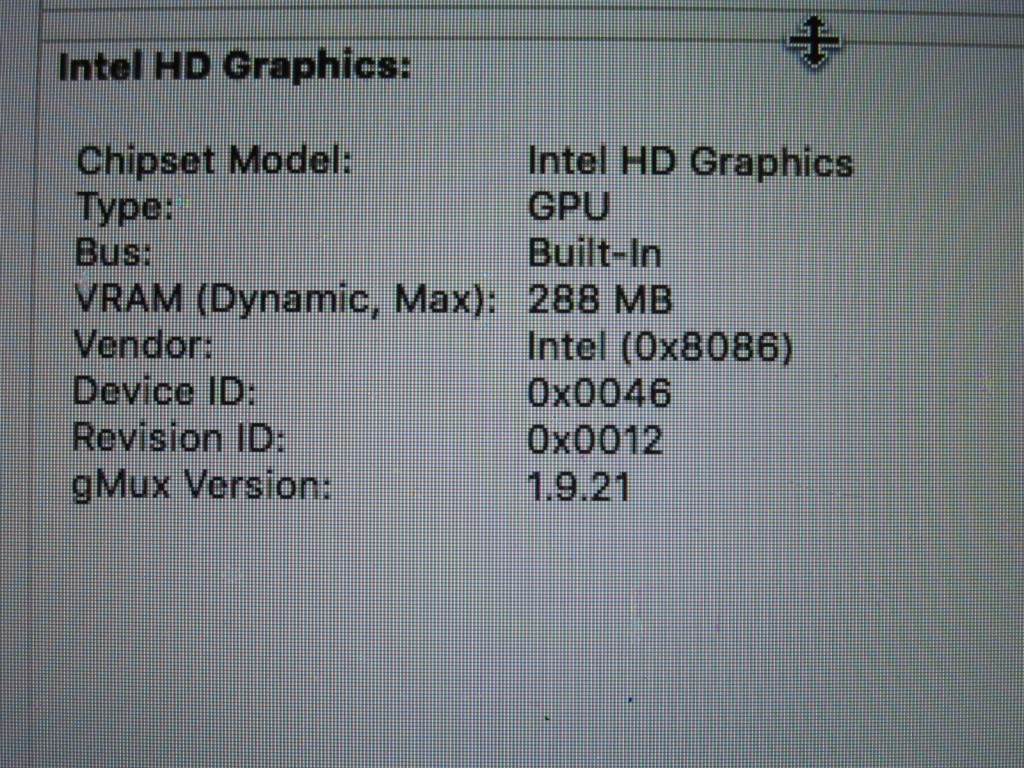Click the 'VRAM (Dynamic, Max):' label
Viewport: 1024px width, 768px height.
coord(285,300)
